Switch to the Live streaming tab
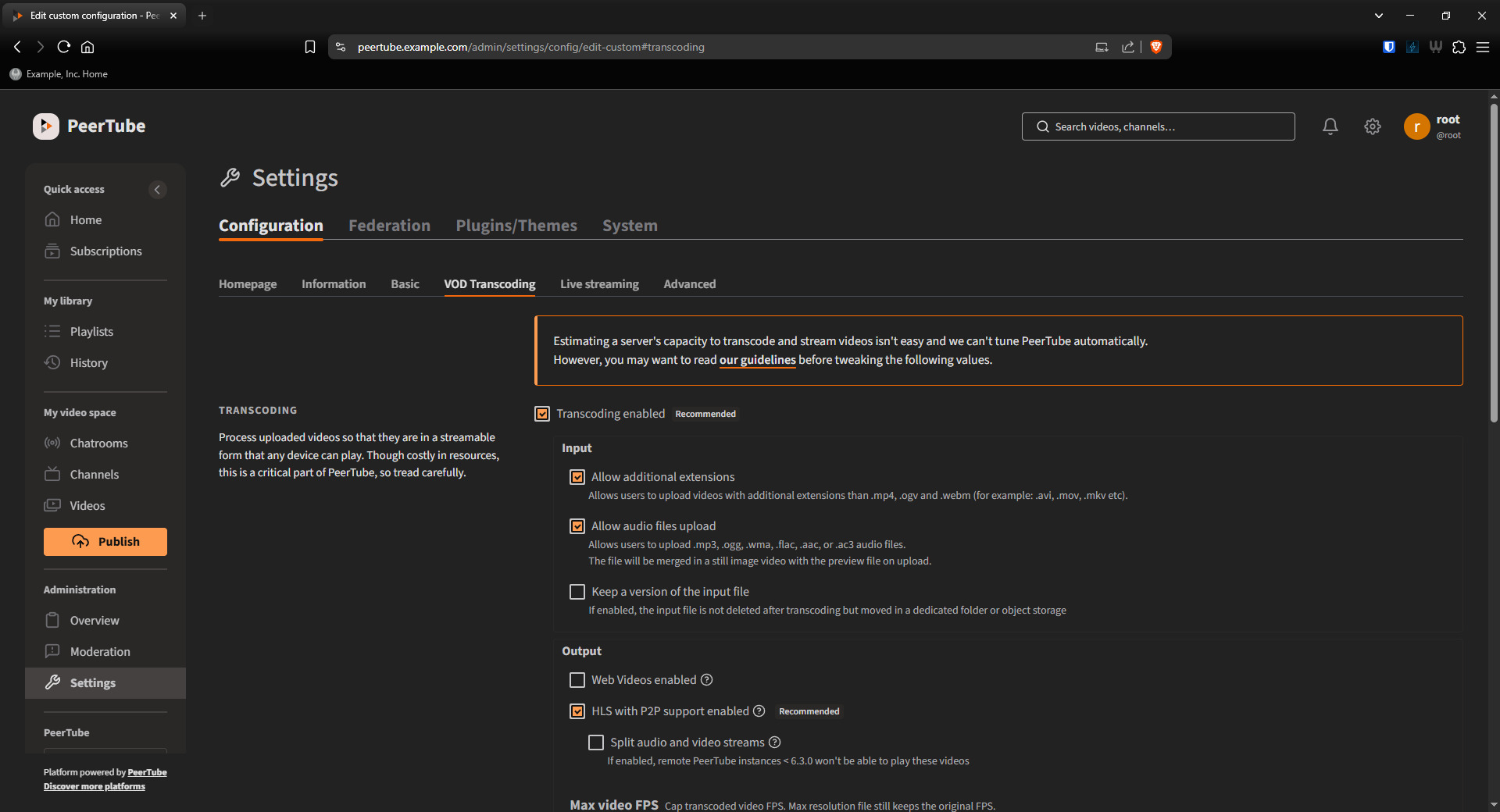Viewport: 1500px width, 812px height. point(599,284)
